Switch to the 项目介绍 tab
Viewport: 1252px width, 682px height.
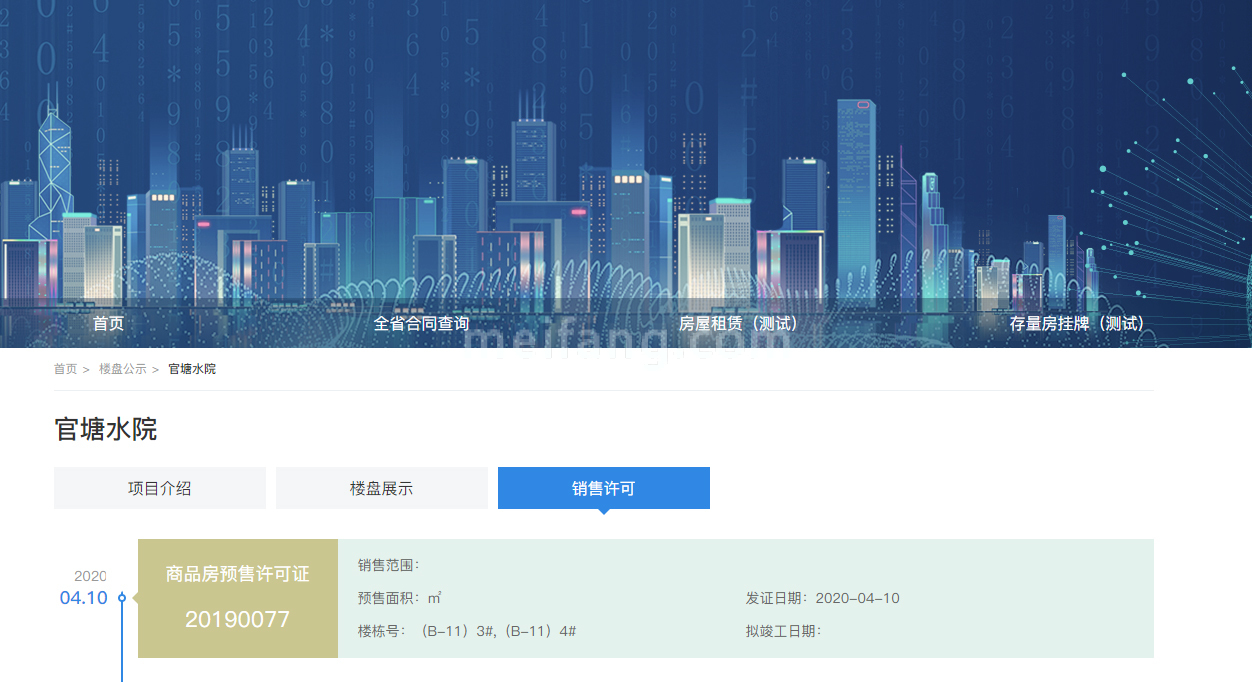pyautogui.click(x=160, y=488)
